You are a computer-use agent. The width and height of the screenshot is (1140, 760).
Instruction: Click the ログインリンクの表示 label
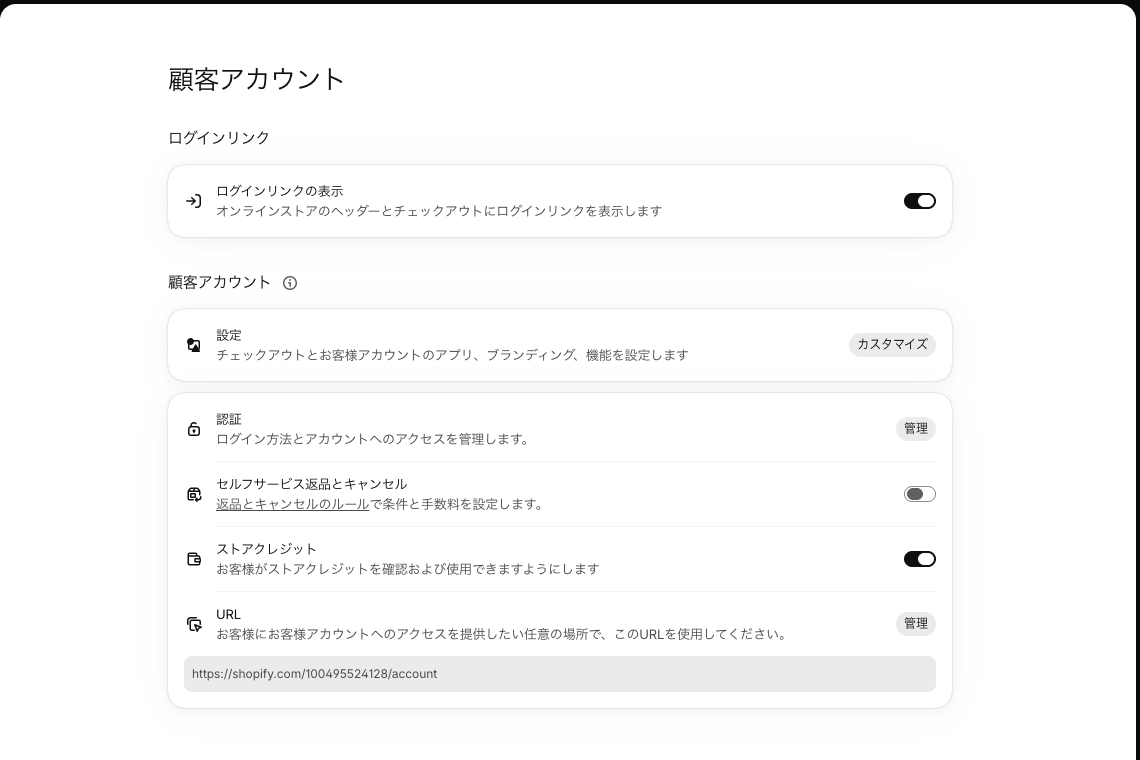tap(280, 191)
